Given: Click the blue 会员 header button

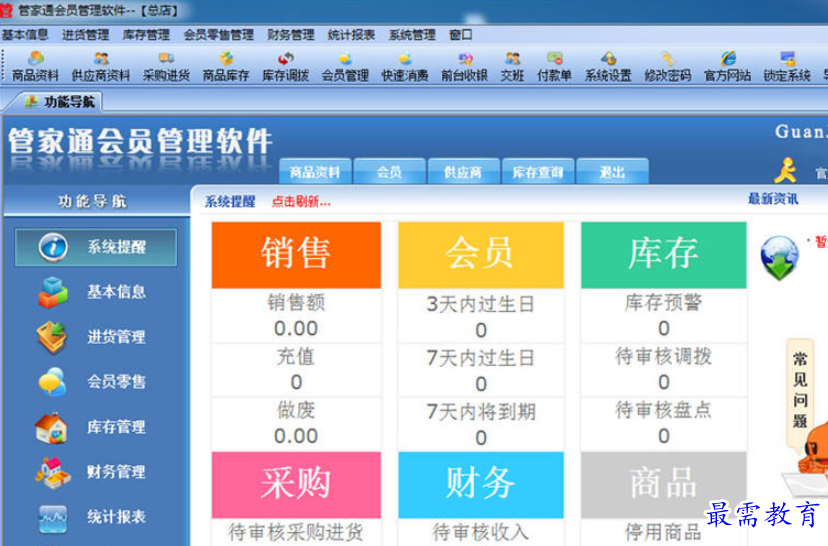Looking at the screenshot, I should pos(389,172).
